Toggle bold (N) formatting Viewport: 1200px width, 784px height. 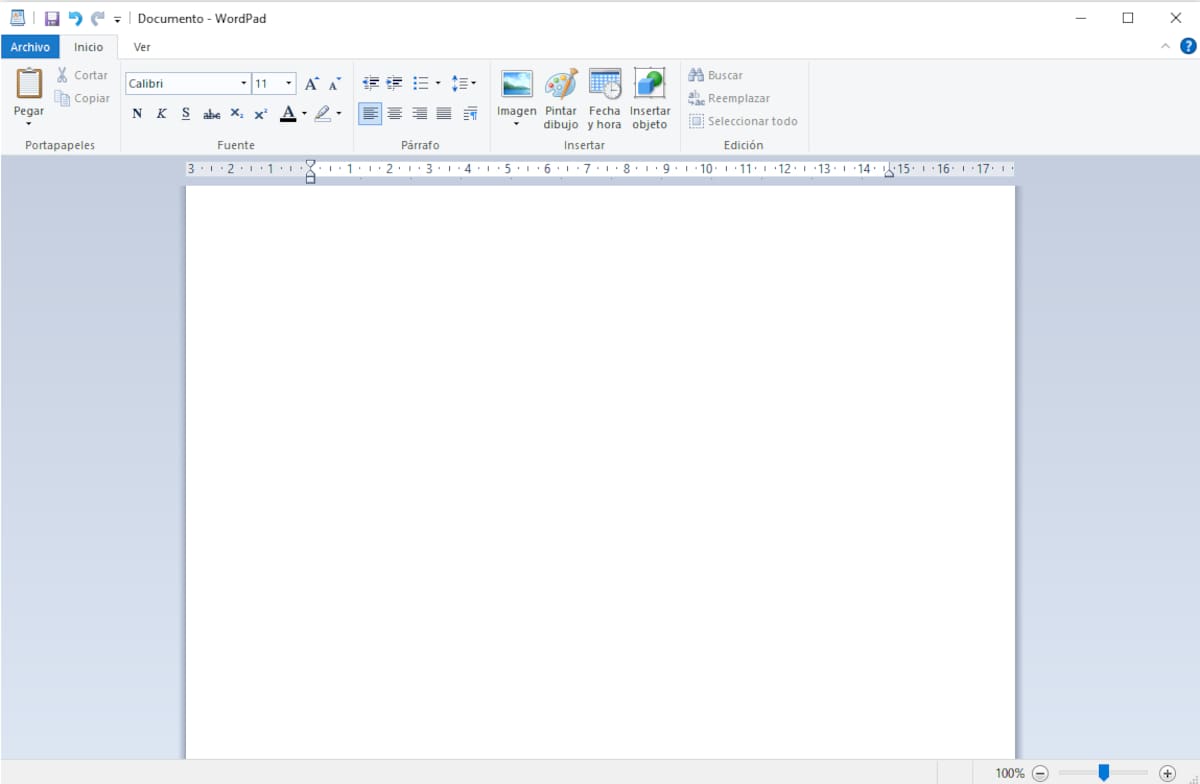coord(137,114)
